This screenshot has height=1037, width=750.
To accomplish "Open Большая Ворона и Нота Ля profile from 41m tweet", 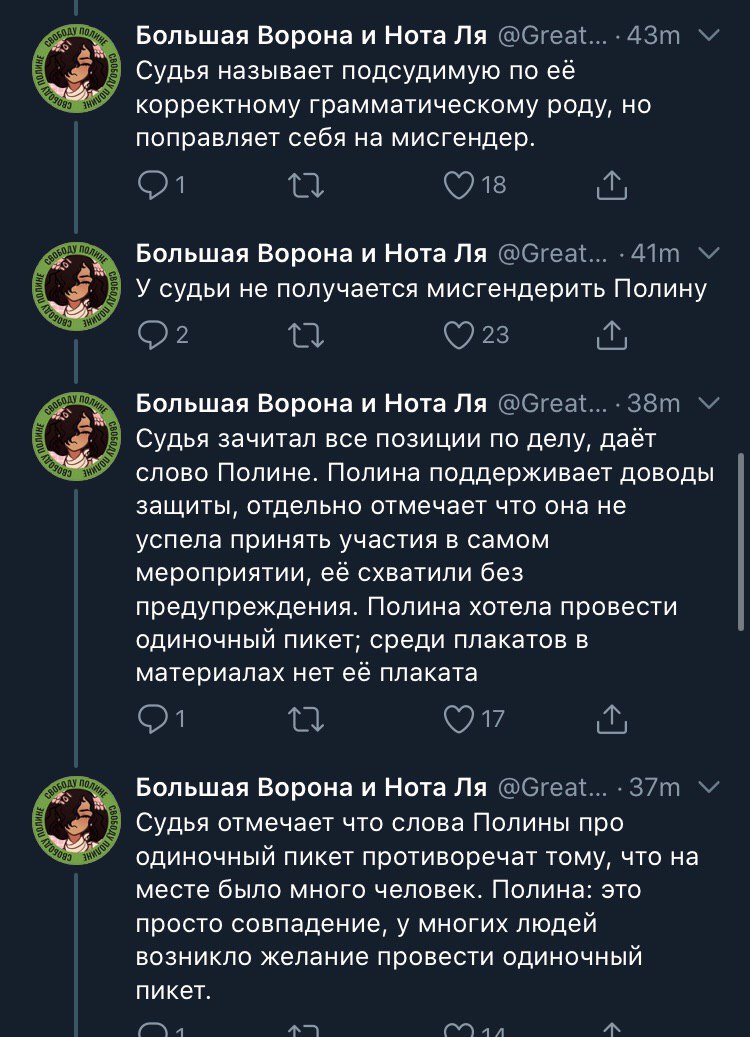I will point(310,254).
